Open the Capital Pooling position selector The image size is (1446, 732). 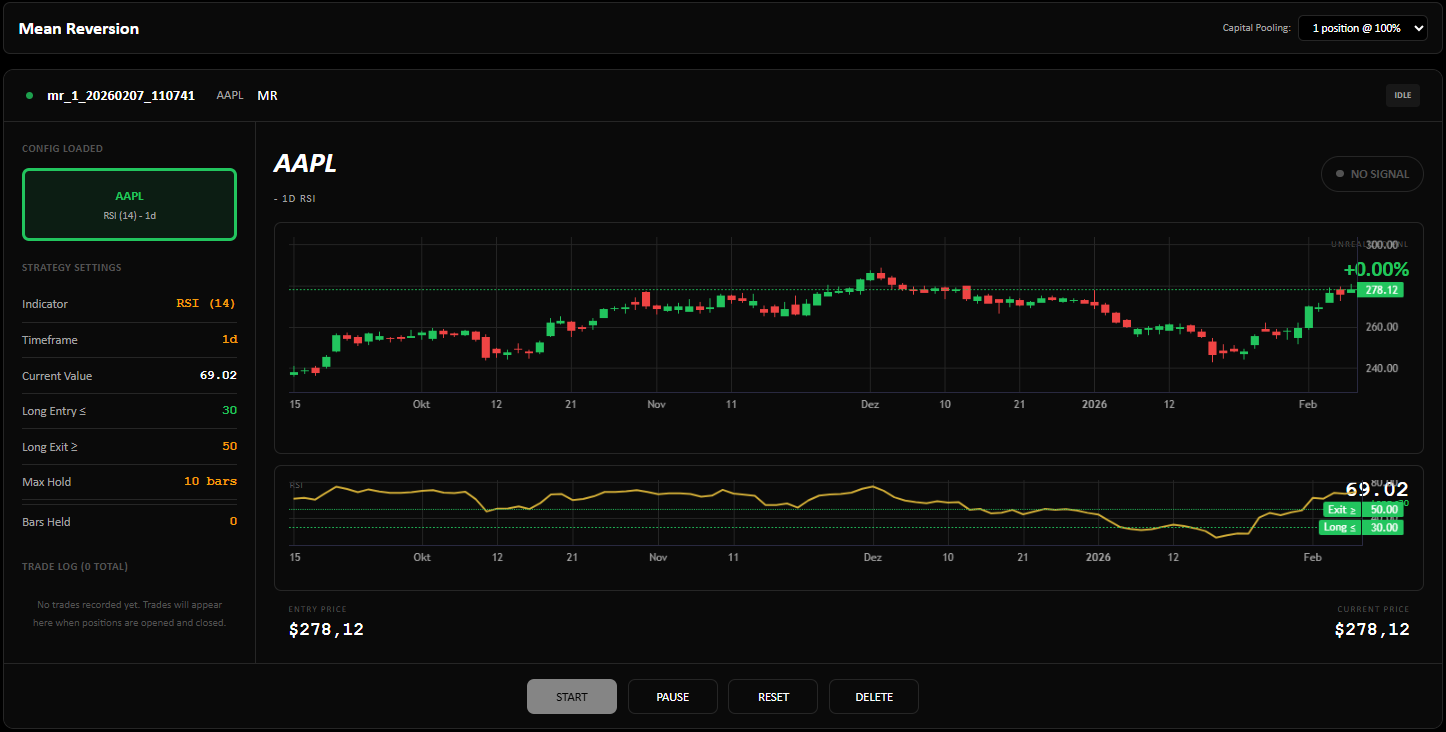click(x=1364, y=28)
